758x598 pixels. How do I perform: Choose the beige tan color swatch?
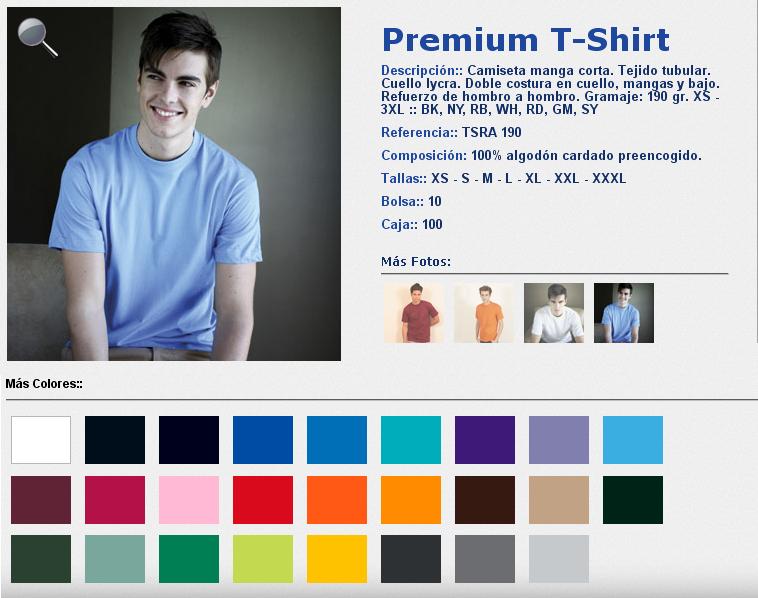click(559, 500)
